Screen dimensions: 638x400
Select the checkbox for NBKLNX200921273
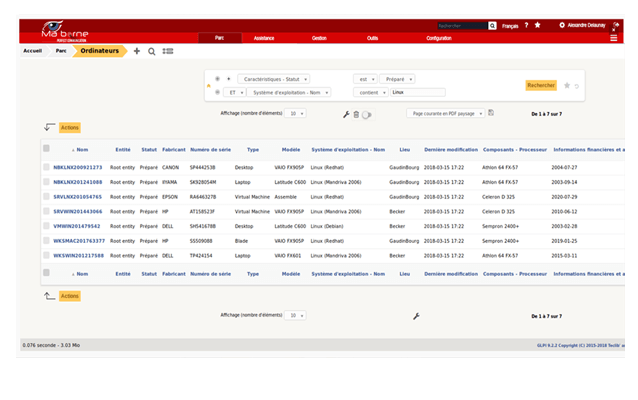pyautogui.click(x=46, y=167)
